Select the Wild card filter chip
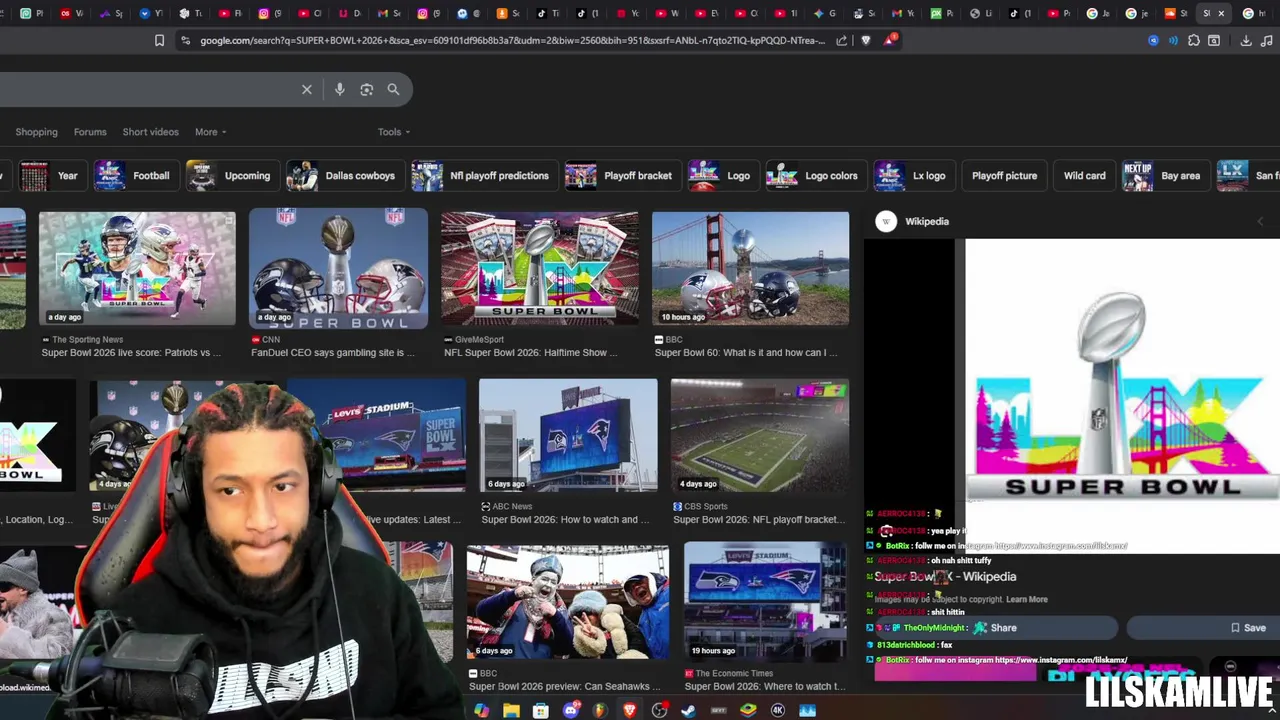 1084,176
